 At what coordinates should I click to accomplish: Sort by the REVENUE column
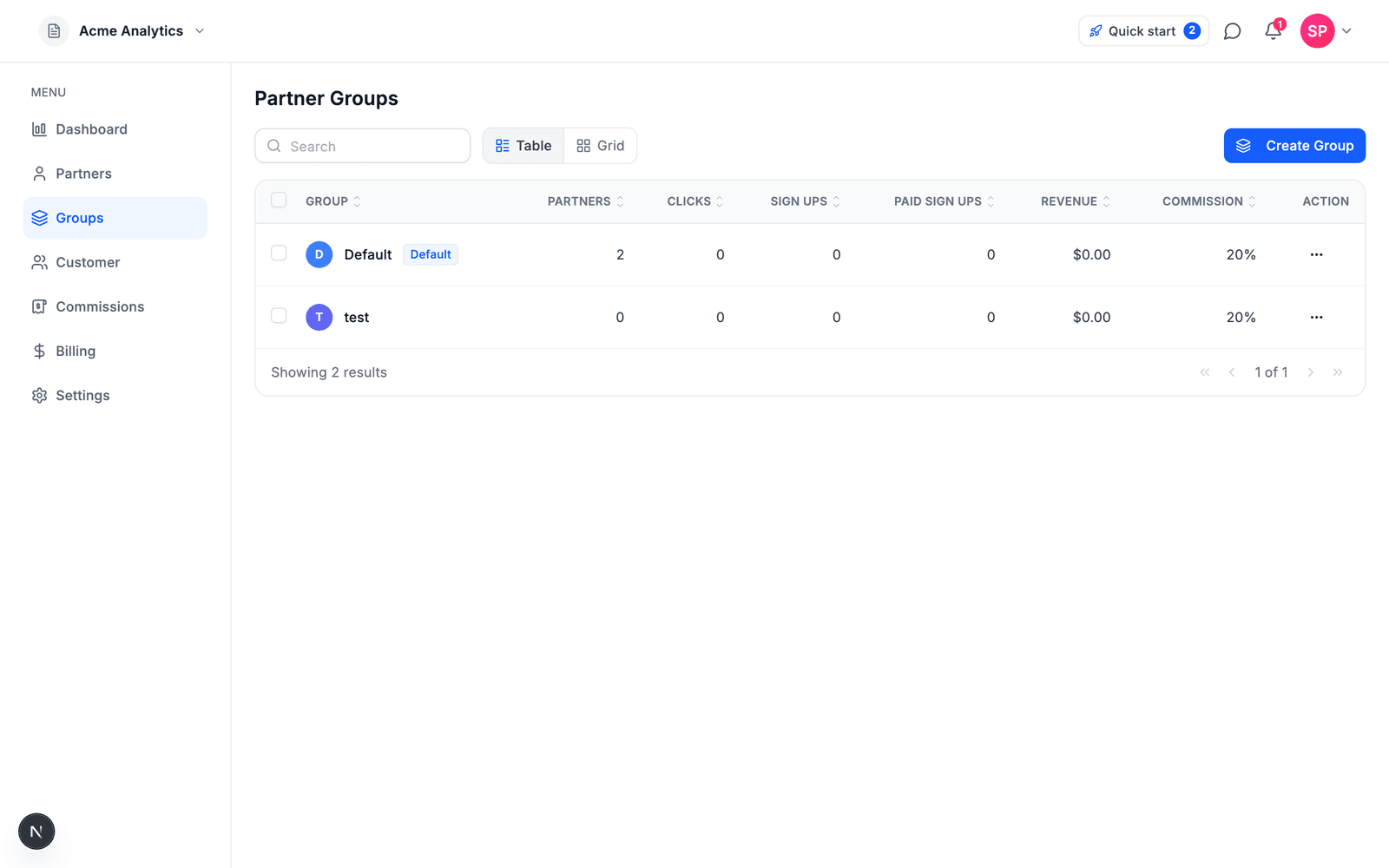(1076, 201)
